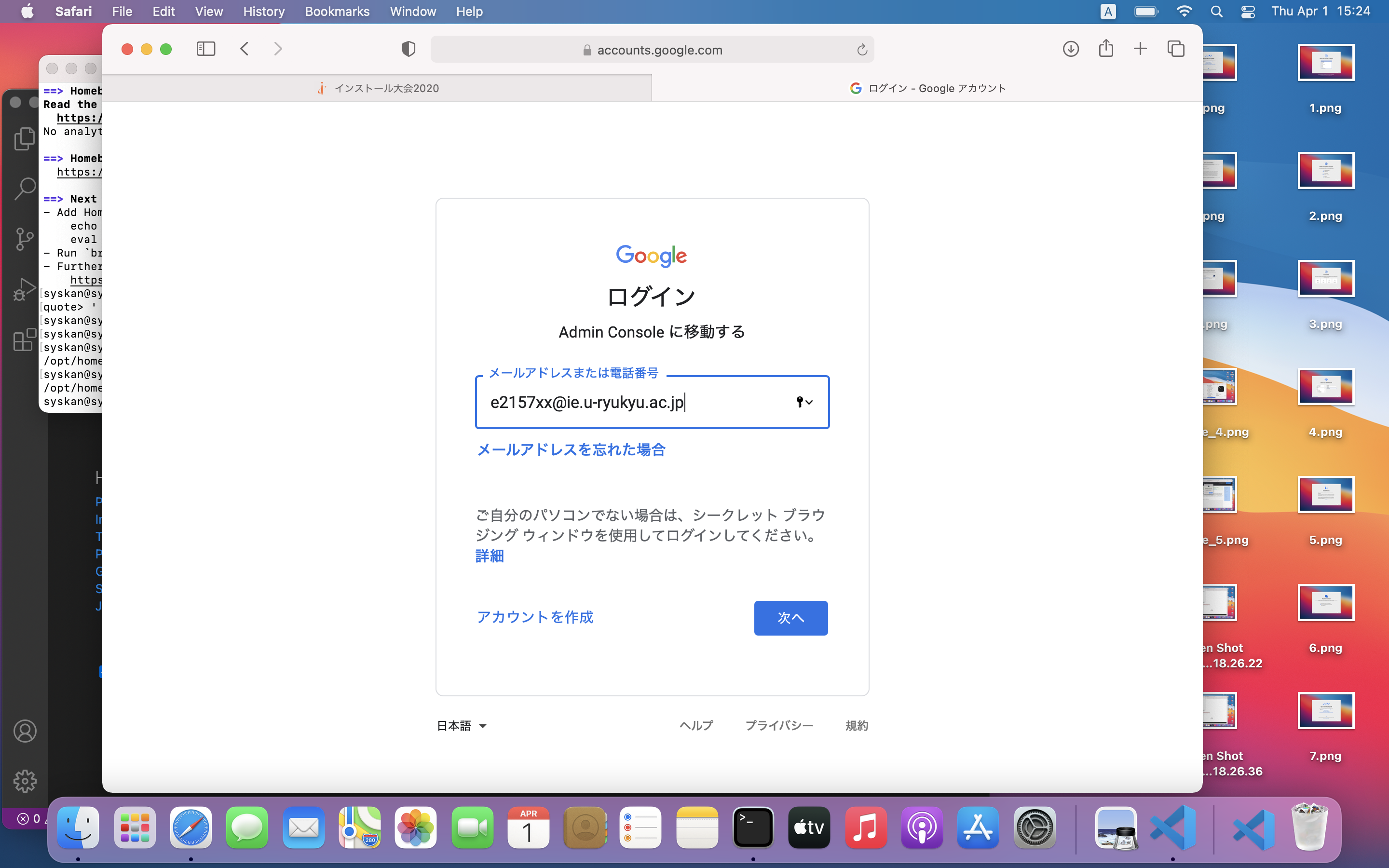Click メールアドレスを忘れた場合 link
The image size is (1389, 868).
pyautogui.click(x=571, y=449)
